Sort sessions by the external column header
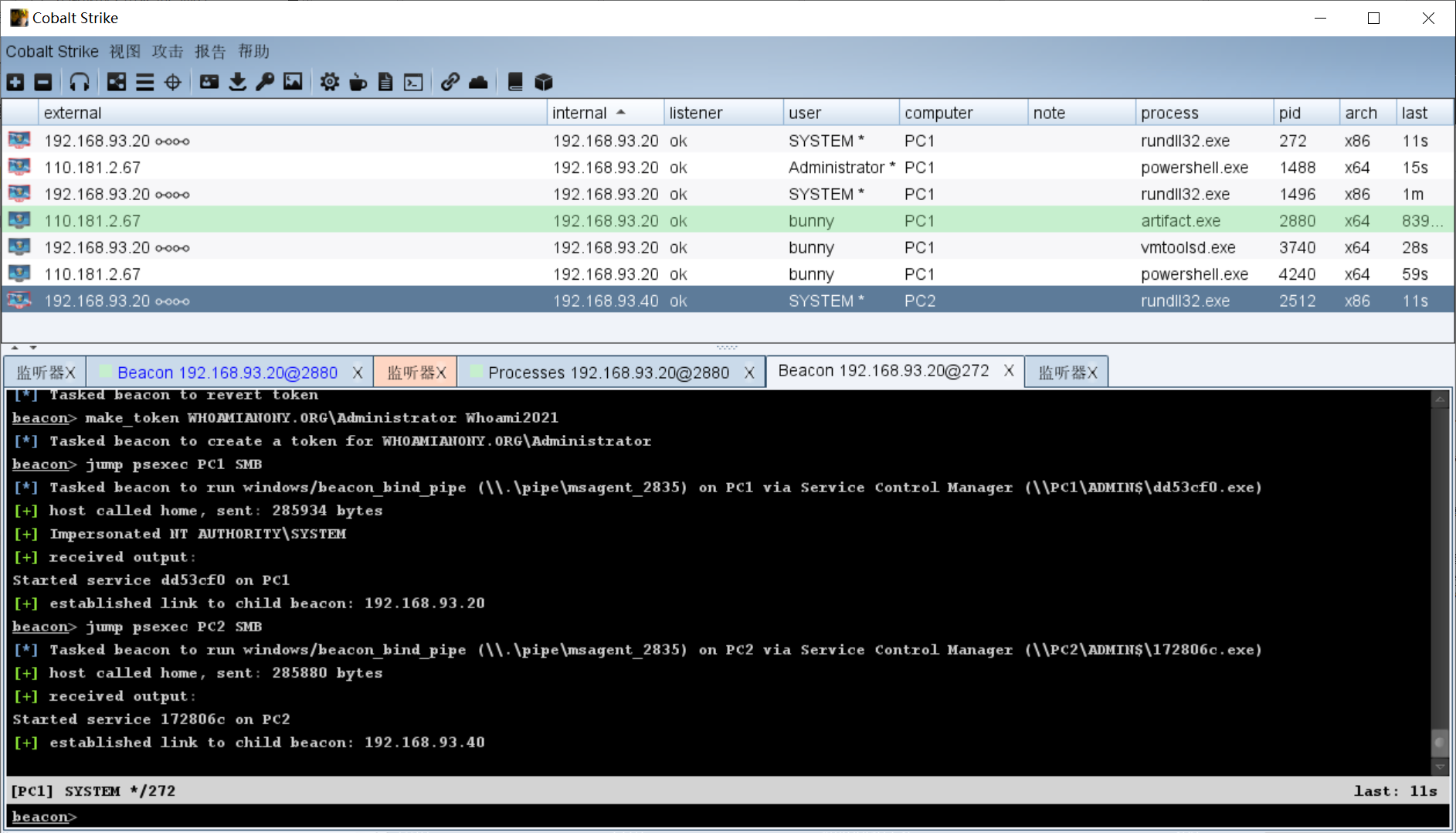This screenshot has height=833, width=1456. pyautogui.click(x=292, y=113)
